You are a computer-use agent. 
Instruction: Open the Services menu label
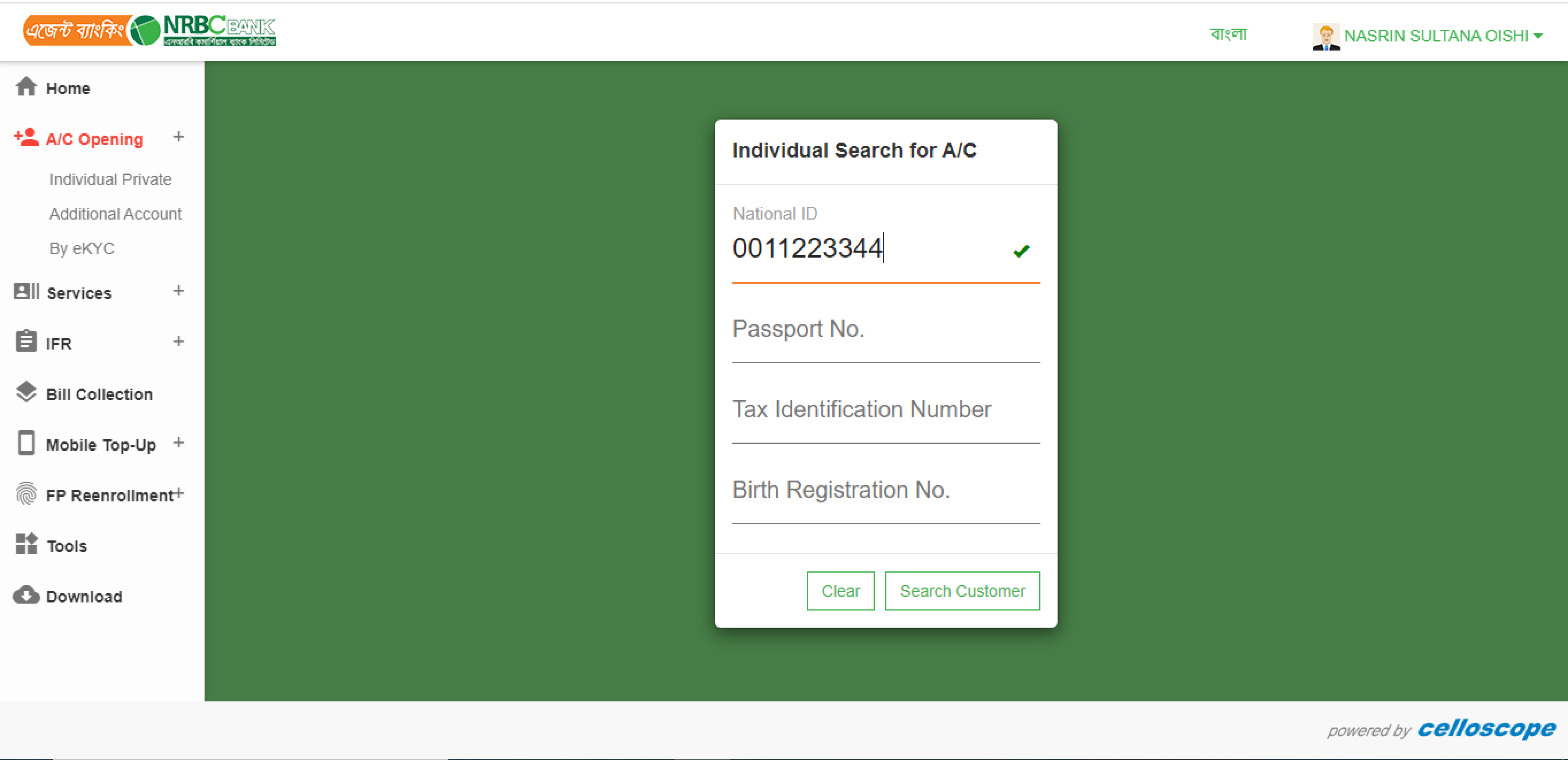click(79, 293)
